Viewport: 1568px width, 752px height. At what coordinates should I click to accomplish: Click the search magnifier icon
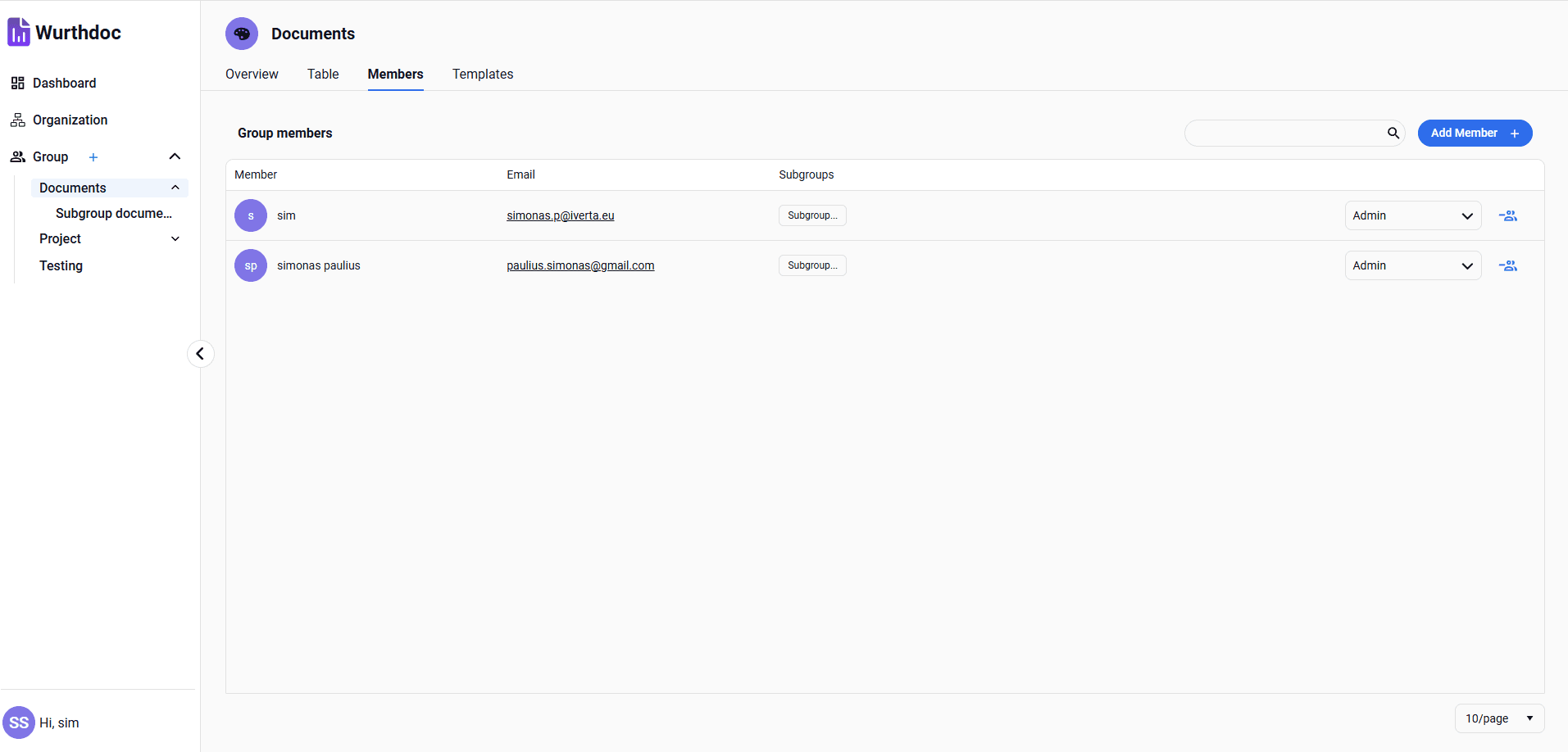coord(1393,134)
